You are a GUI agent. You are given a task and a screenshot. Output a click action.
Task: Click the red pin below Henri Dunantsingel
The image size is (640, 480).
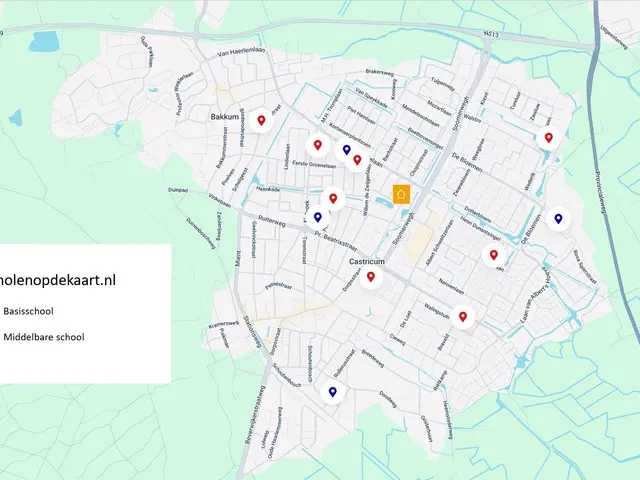[x=493, y=255]
